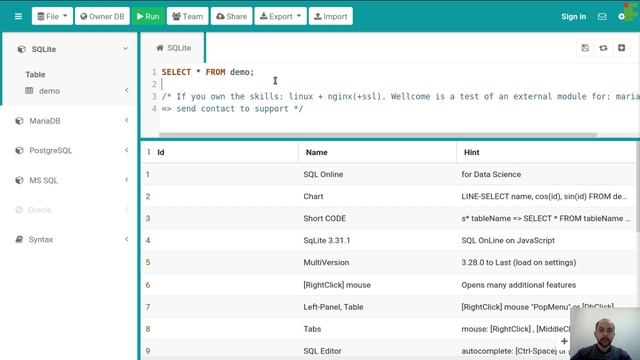Click the PostgreSQL cube icon

(x=19, y=151)
